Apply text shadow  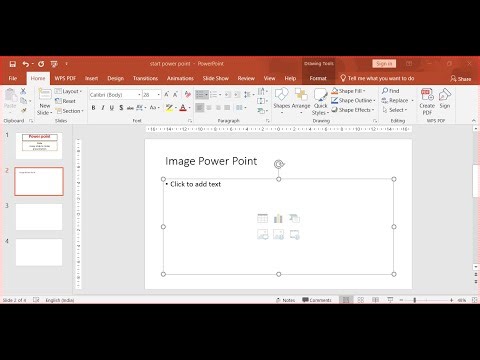click(121, 108)
